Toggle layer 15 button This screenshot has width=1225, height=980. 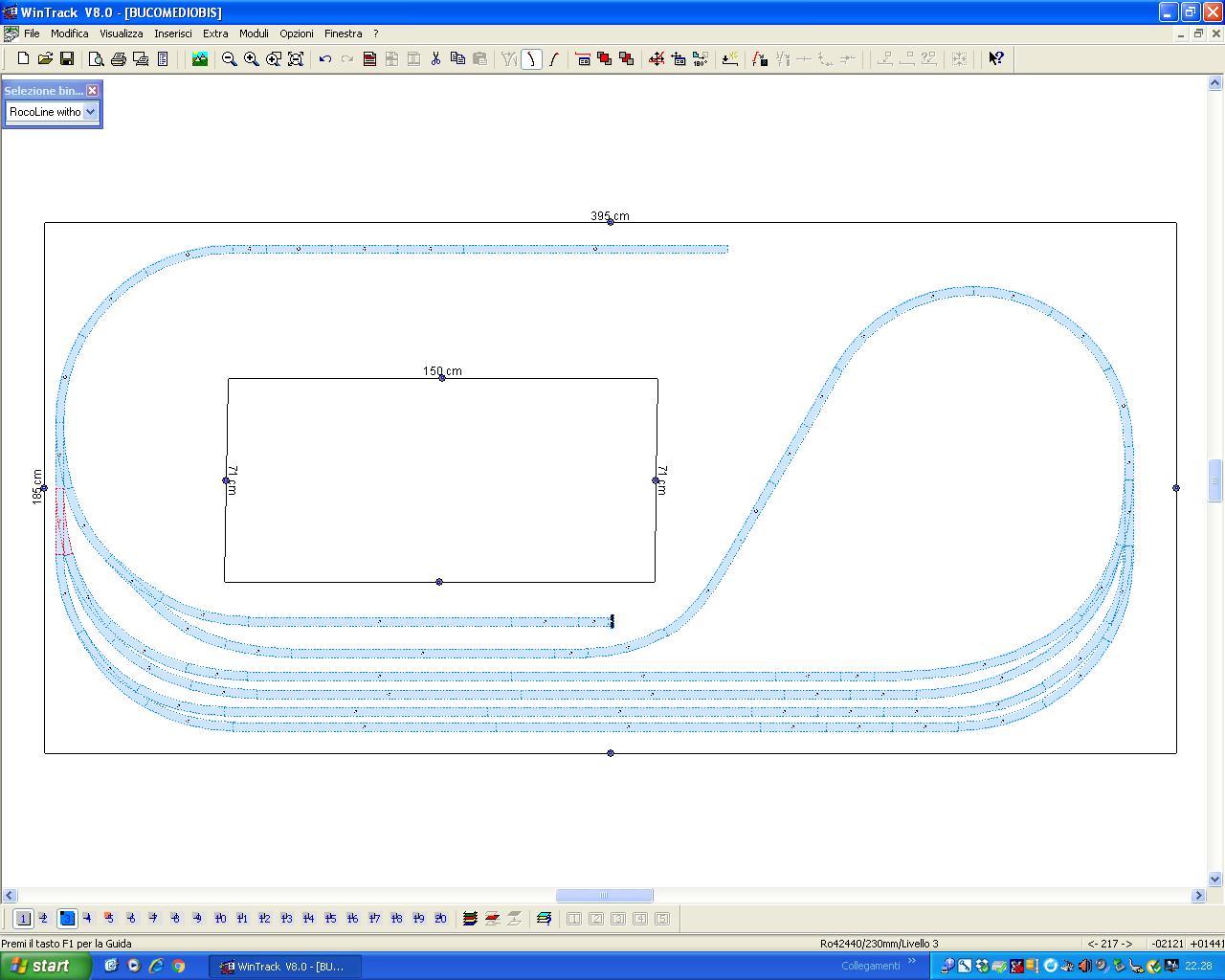[330, 918]
